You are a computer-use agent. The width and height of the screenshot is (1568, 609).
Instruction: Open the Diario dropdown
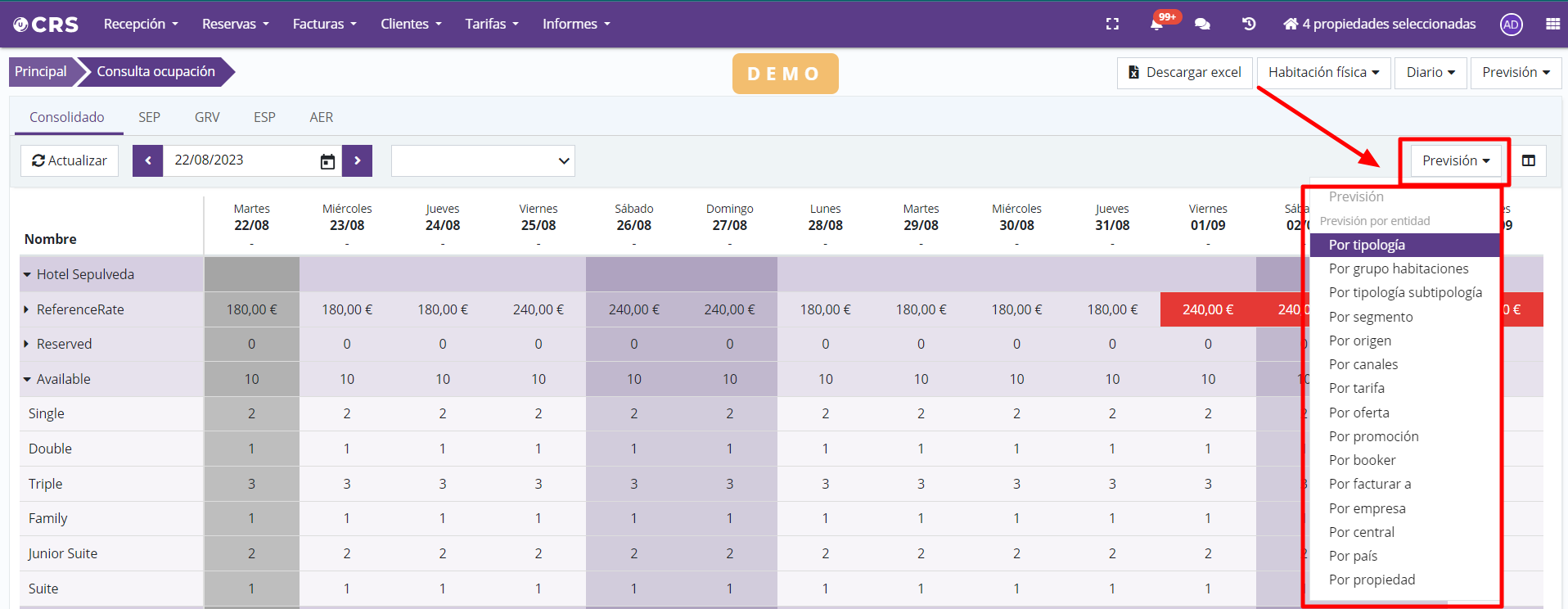pyautogui.click(x=1430, y=72)
